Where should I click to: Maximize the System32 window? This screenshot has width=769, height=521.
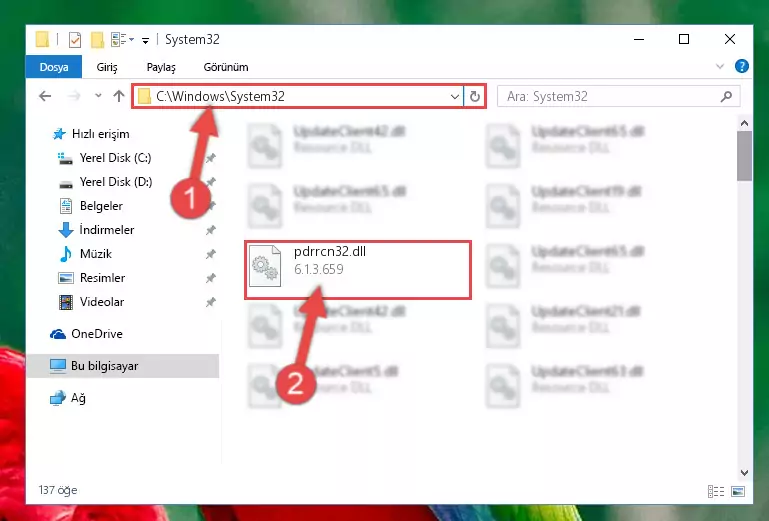point(684,39)
